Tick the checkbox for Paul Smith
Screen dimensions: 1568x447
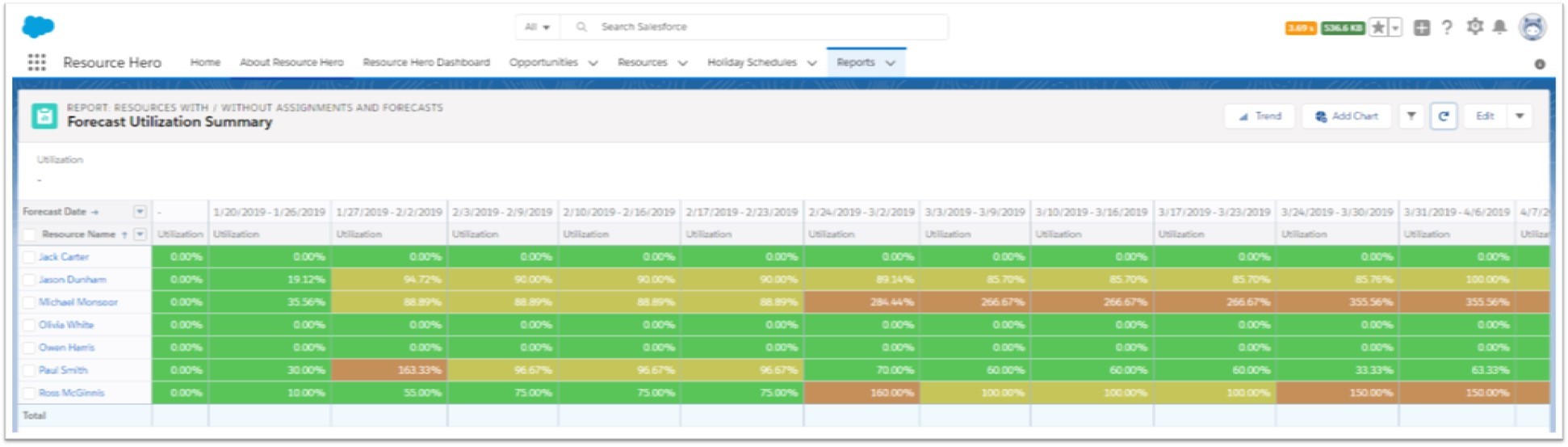(29, 370)
